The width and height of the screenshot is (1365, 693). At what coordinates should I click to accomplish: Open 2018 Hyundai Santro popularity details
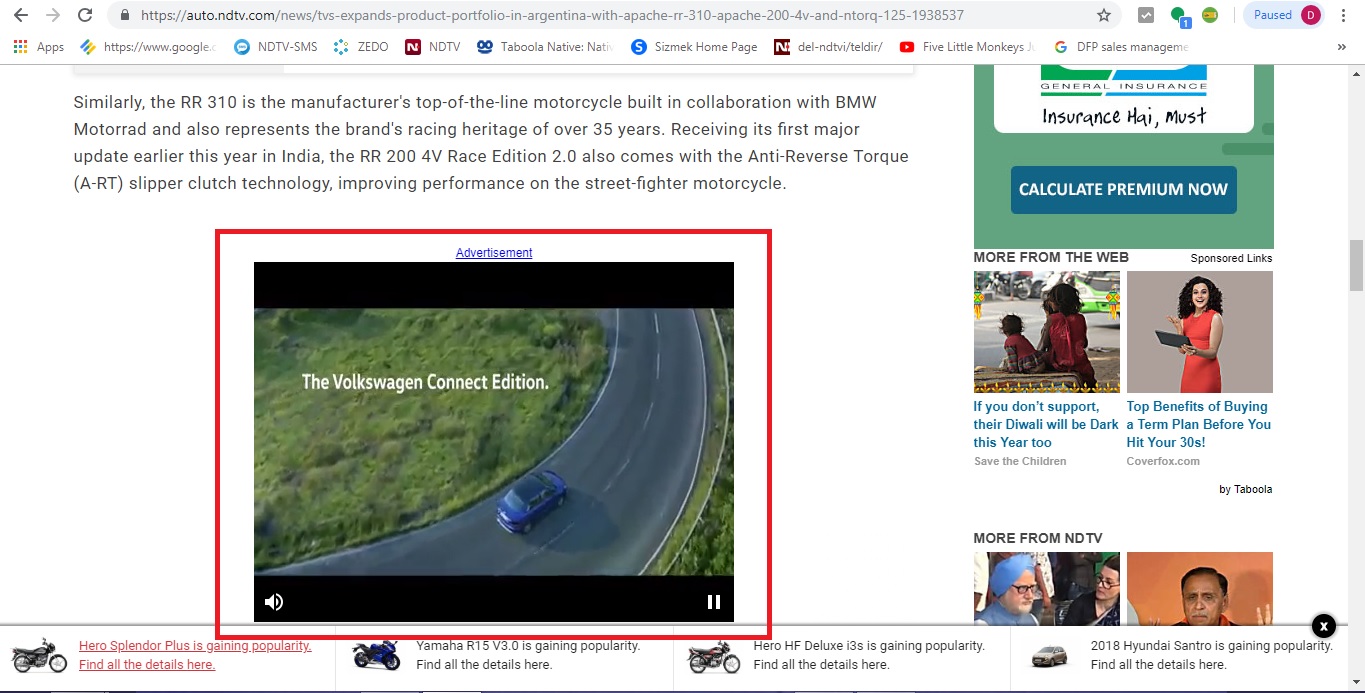[x=1212, y=655]
